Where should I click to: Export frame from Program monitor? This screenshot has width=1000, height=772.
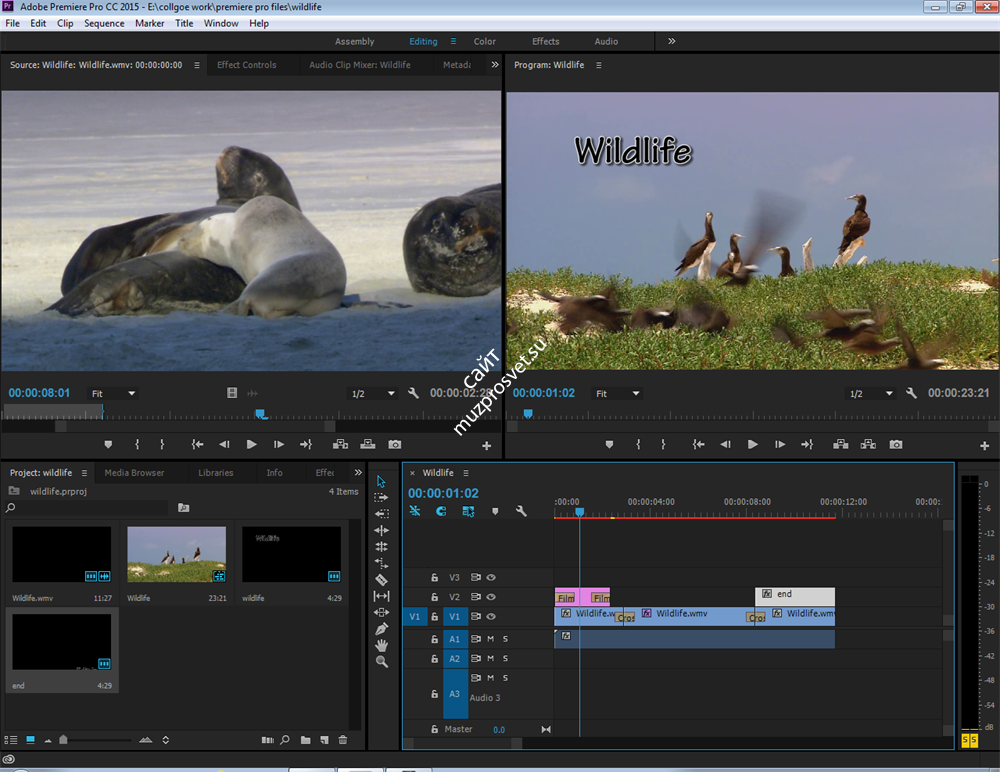(896, 444)
